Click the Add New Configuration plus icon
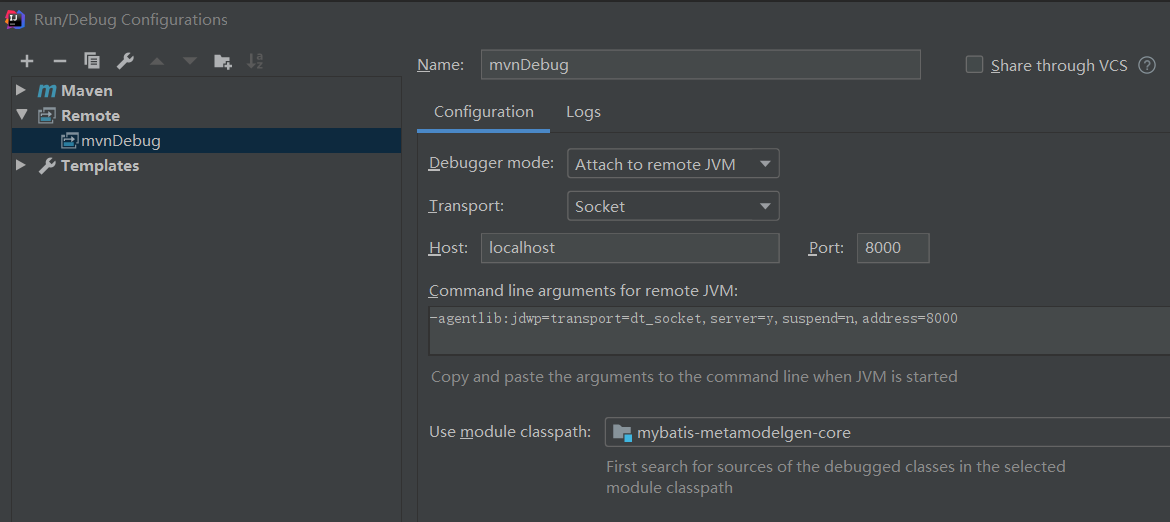The image size is (1170, 522). point(27,62)
